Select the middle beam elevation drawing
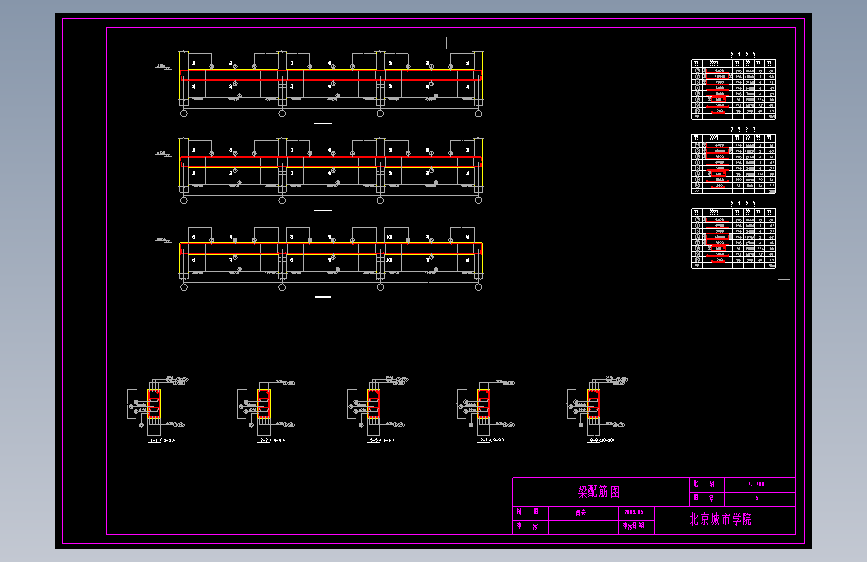The width and height of the screenshot is (867, 562). (331, 170)
